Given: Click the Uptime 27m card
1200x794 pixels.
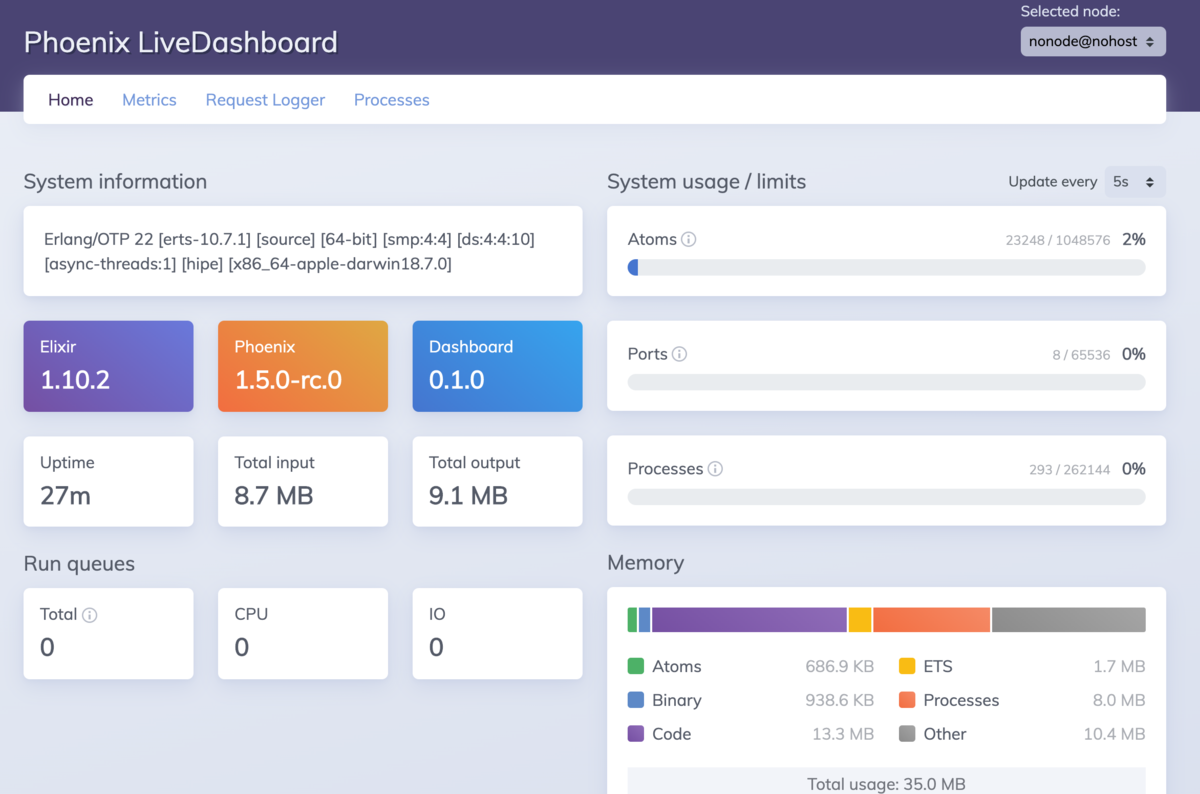Looking at the screenshot, I should [109, 481].
